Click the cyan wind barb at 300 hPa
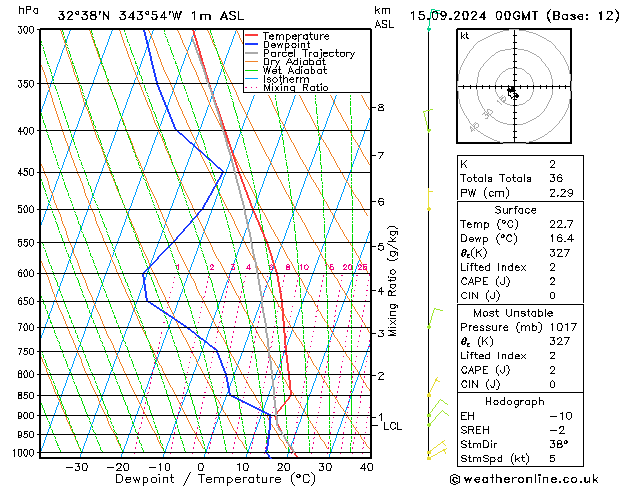Screen dimensions: 629x486 click(x=432, y=19)
